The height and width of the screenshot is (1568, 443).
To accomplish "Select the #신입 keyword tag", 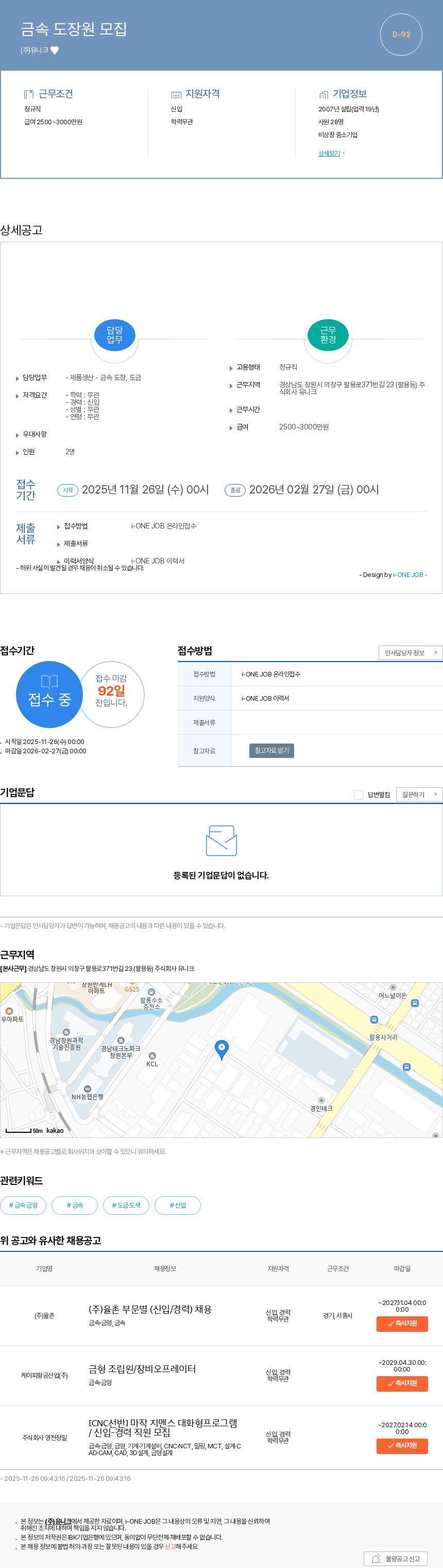I will point(178,1205).
